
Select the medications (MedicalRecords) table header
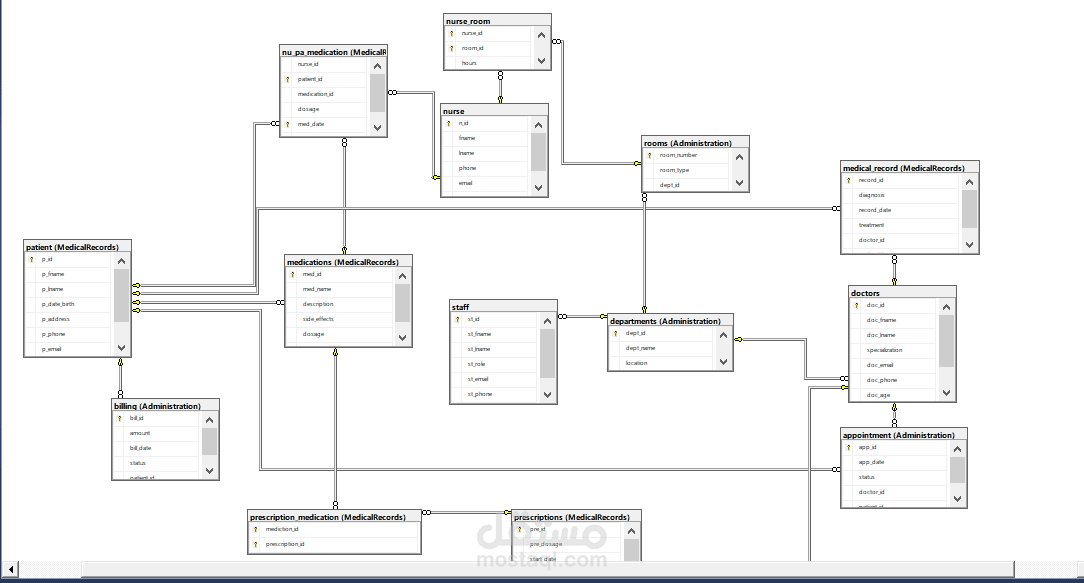(x=348, y=262)
